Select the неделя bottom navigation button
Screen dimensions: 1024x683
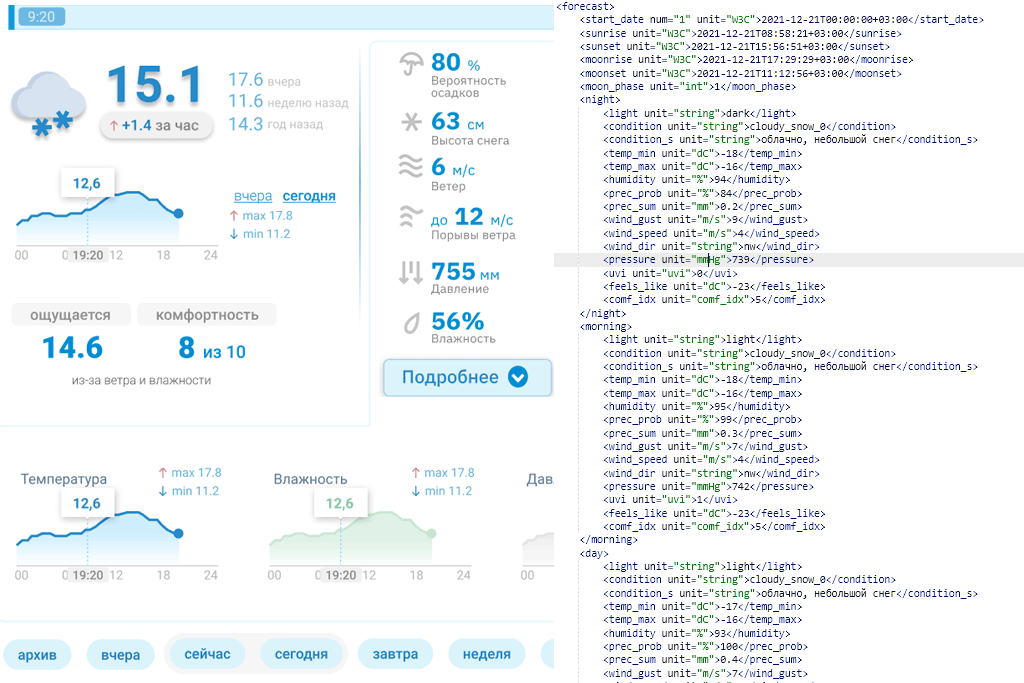487,655
